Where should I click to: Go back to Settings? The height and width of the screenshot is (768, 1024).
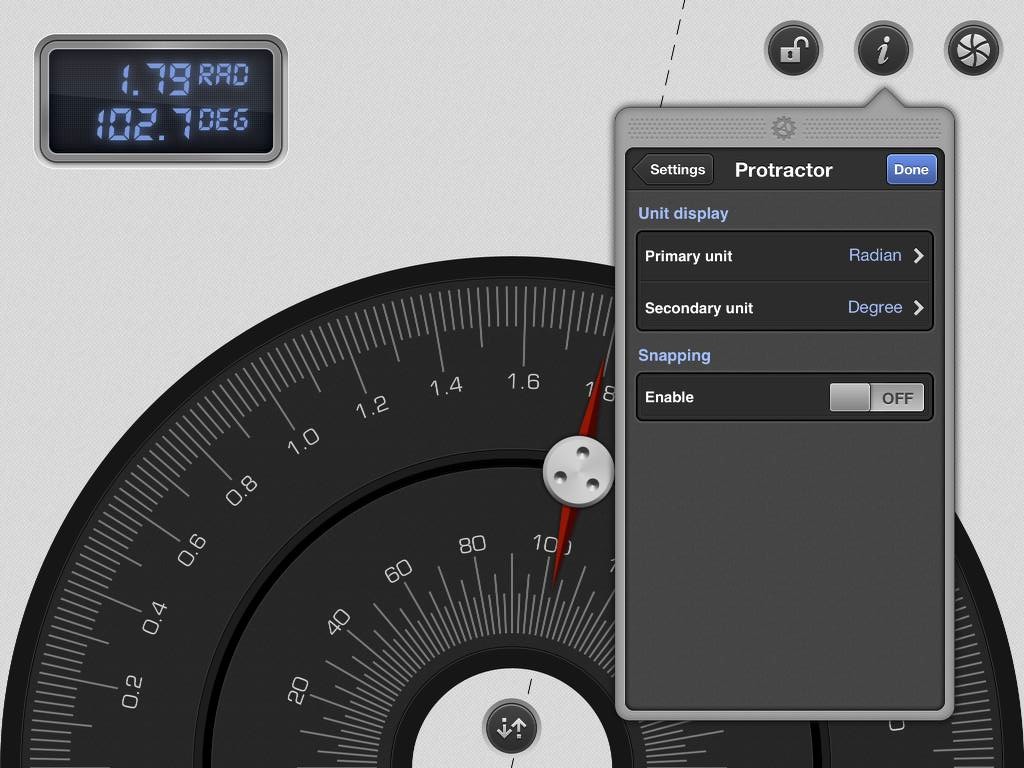674,170
